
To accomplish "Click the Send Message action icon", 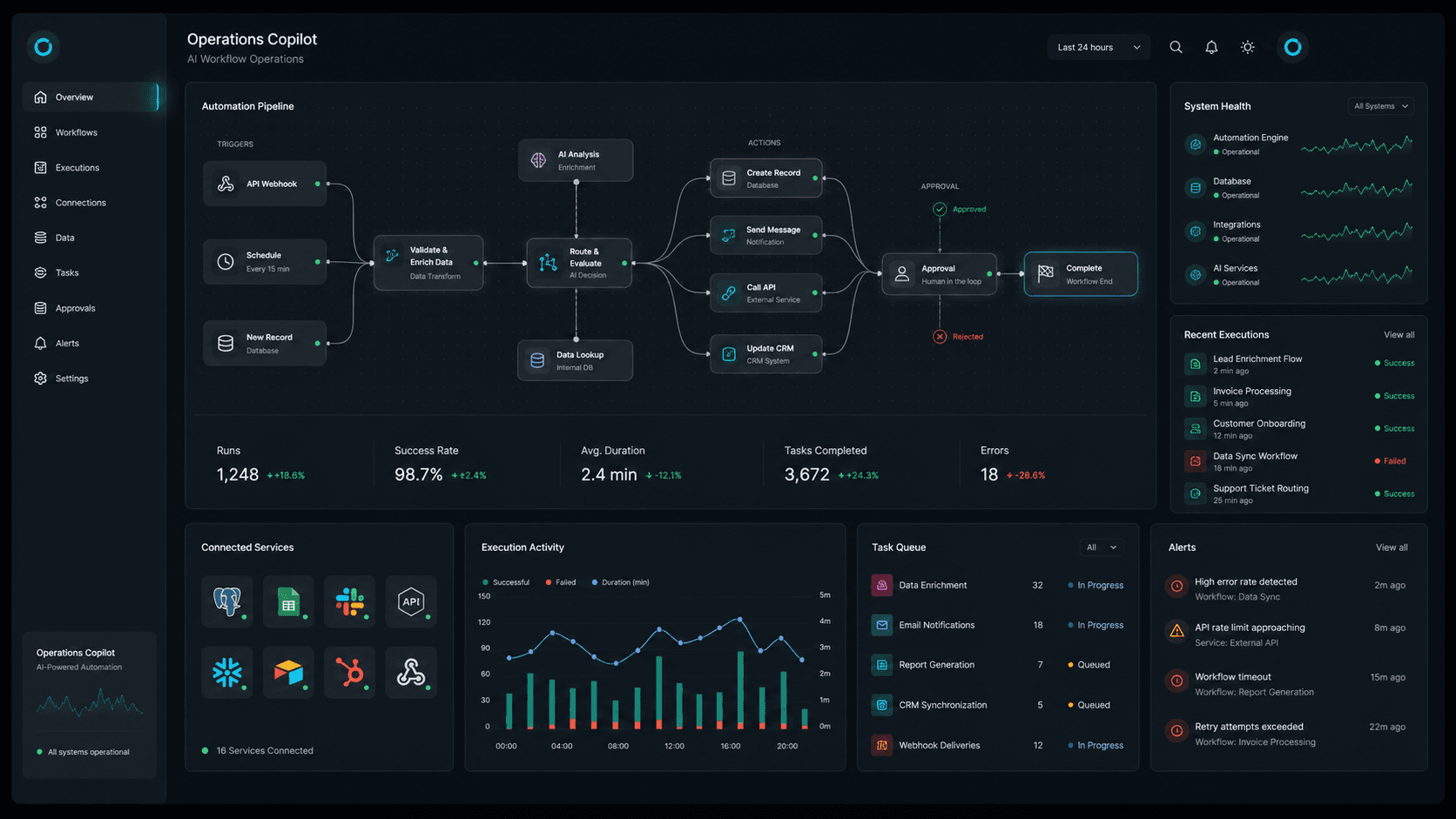I will (x=729, y=235).
